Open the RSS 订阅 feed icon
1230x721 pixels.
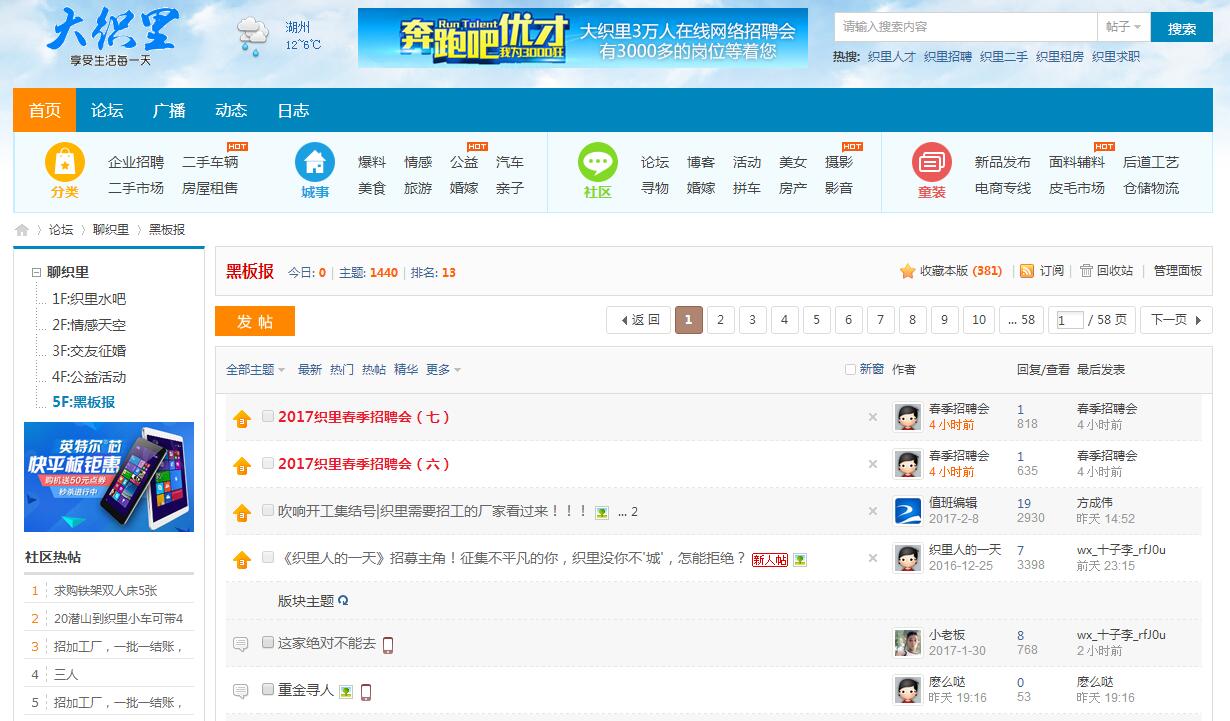pos(1026,270)
